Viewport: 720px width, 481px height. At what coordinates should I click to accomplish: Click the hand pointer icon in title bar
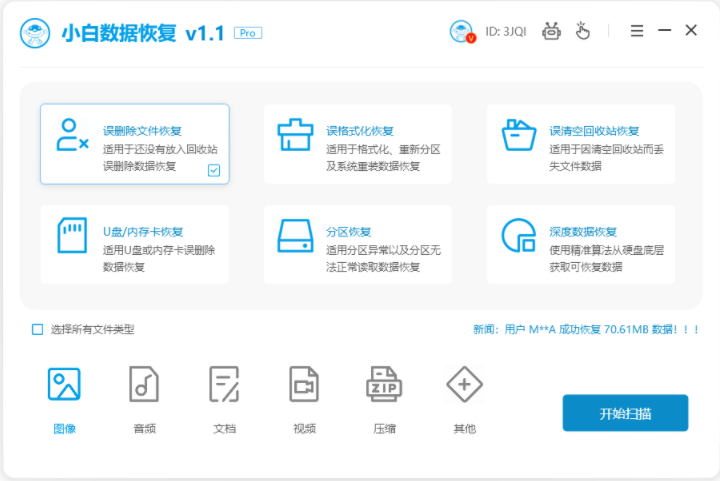[583, 31]
